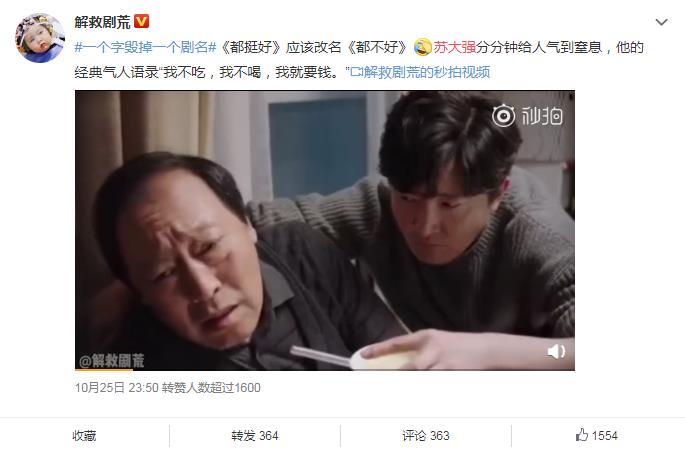Click the laughing-crying emoji in post
The image size is (685, 455).
pos(422,47)
